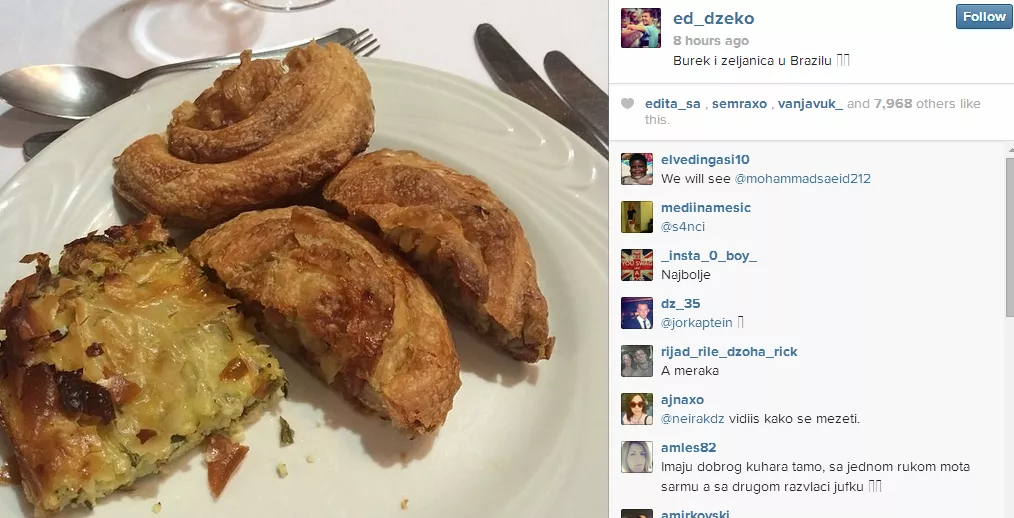The image size is (1014, 518).
Task: Click the comments scrollbar thumb
Action: 1011,236
